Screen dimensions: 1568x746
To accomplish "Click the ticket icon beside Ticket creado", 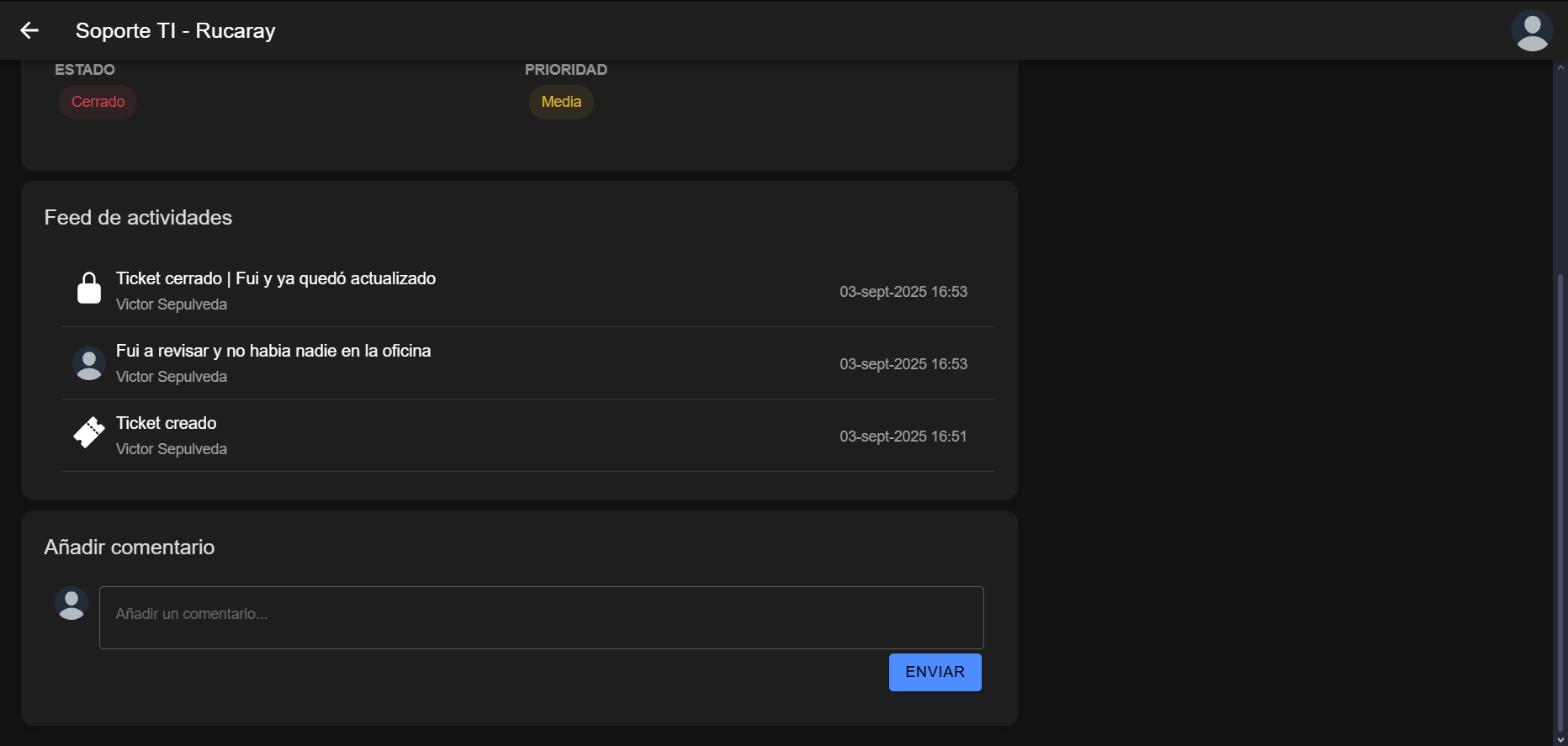I will tap(89, 432).
